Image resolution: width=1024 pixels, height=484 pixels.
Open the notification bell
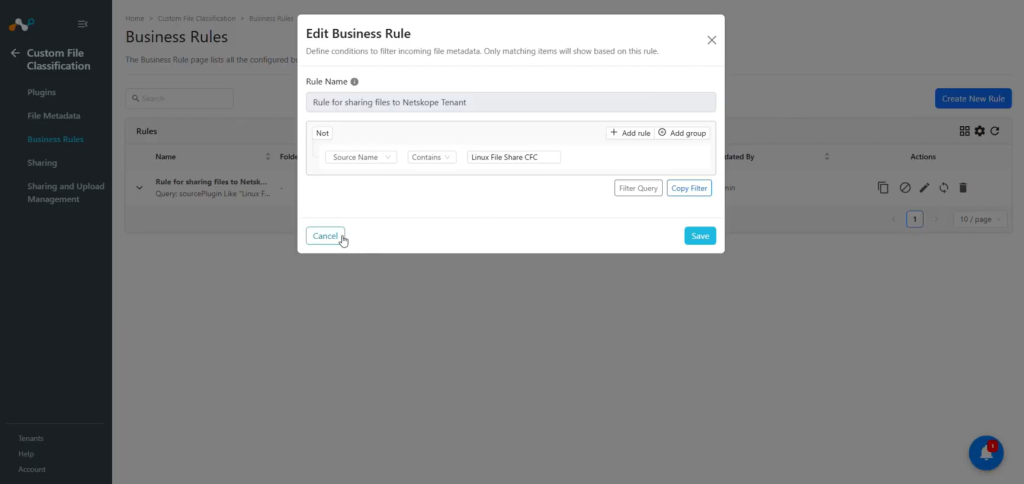tap(985, 453)
